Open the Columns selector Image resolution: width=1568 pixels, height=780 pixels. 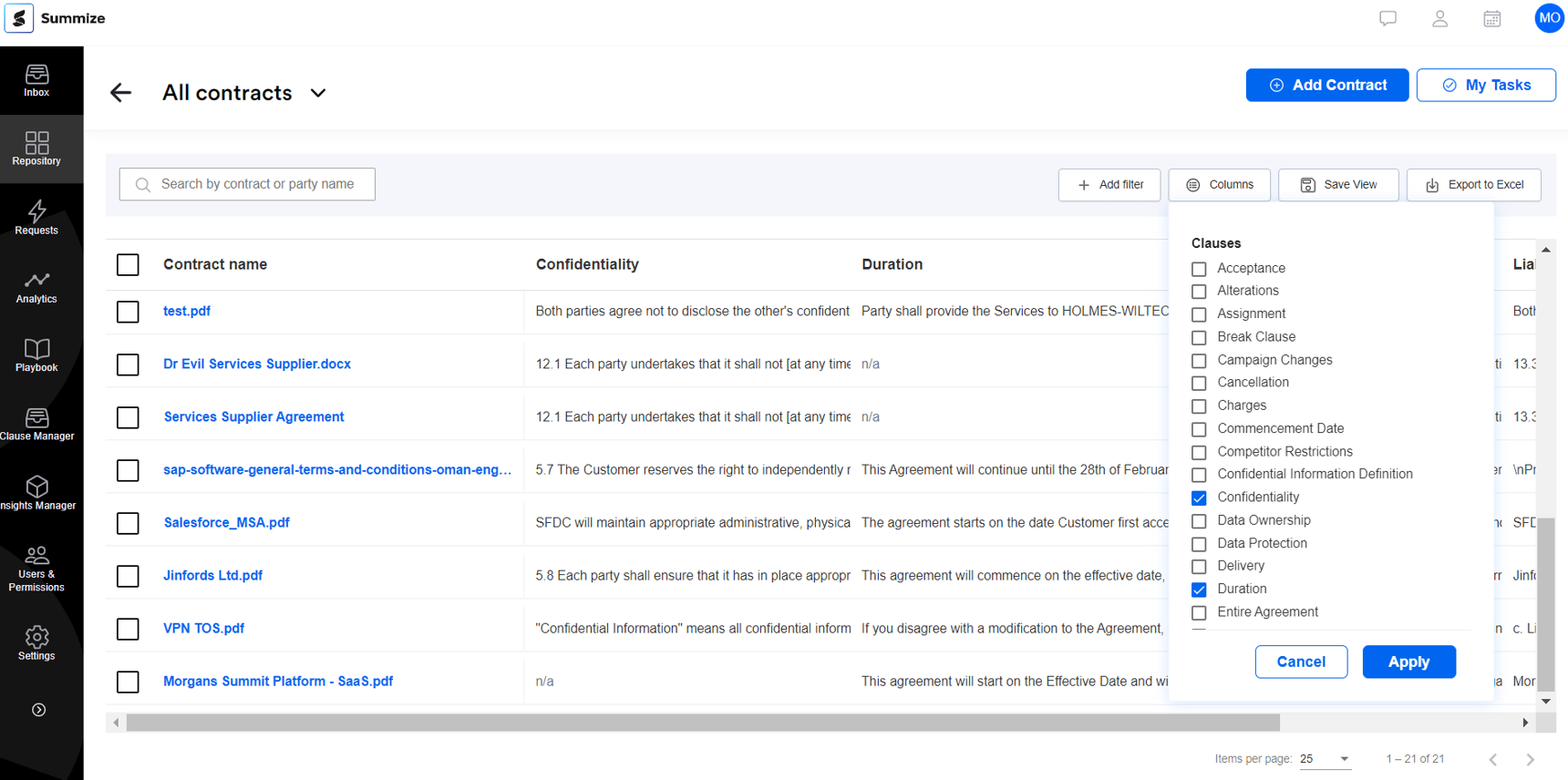pos(1219,185)
